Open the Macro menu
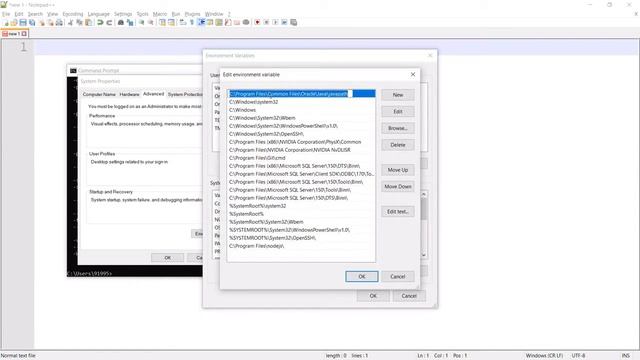This screenshot has height=360, width=640. [x=160, y=14]
